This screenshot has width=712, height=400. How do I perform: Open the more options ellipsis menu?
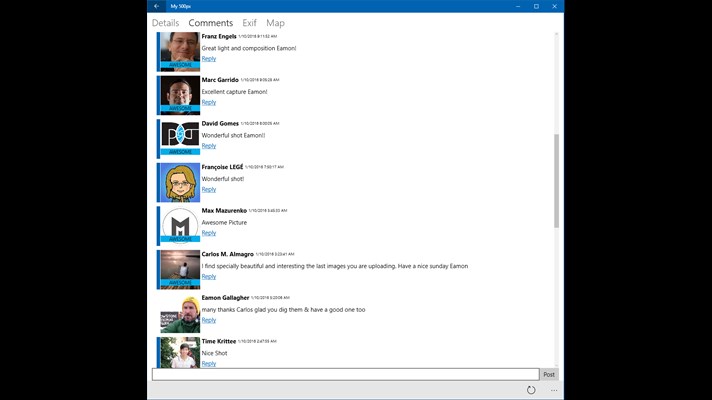click(554, 390)
